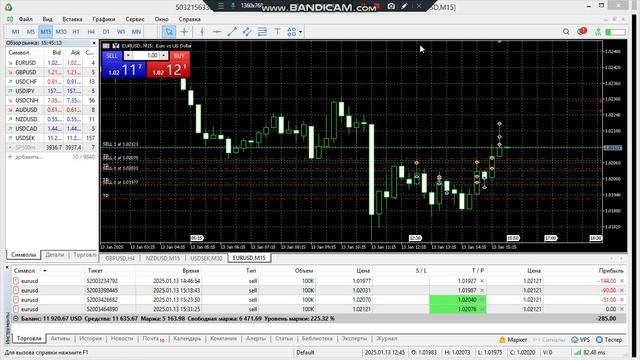Viewport: 640px width, 360px height.
Task: Click the Default profile in status bar
Action: (x=305, y=352)
